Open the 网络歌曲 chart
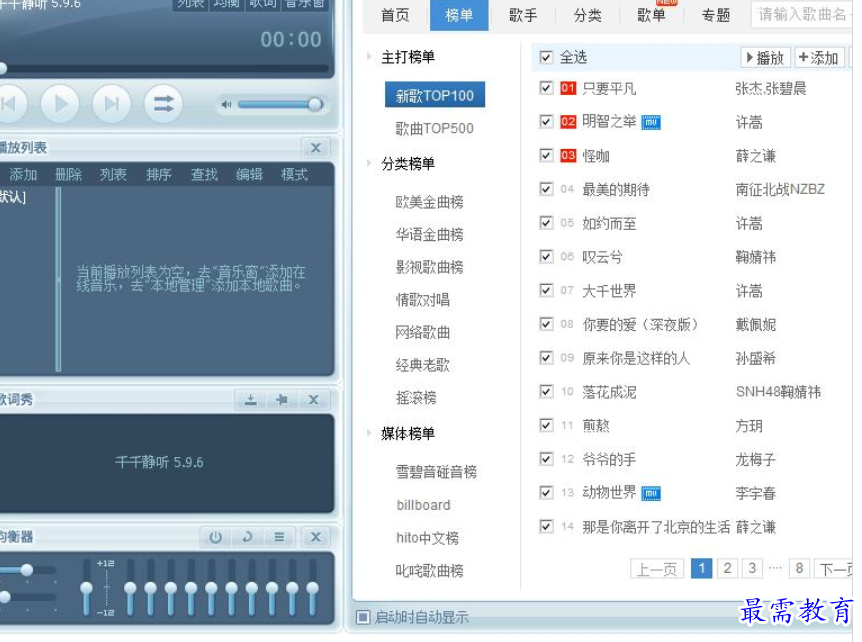The width and height of the screenshot is (862, 642). coord(422,332)
